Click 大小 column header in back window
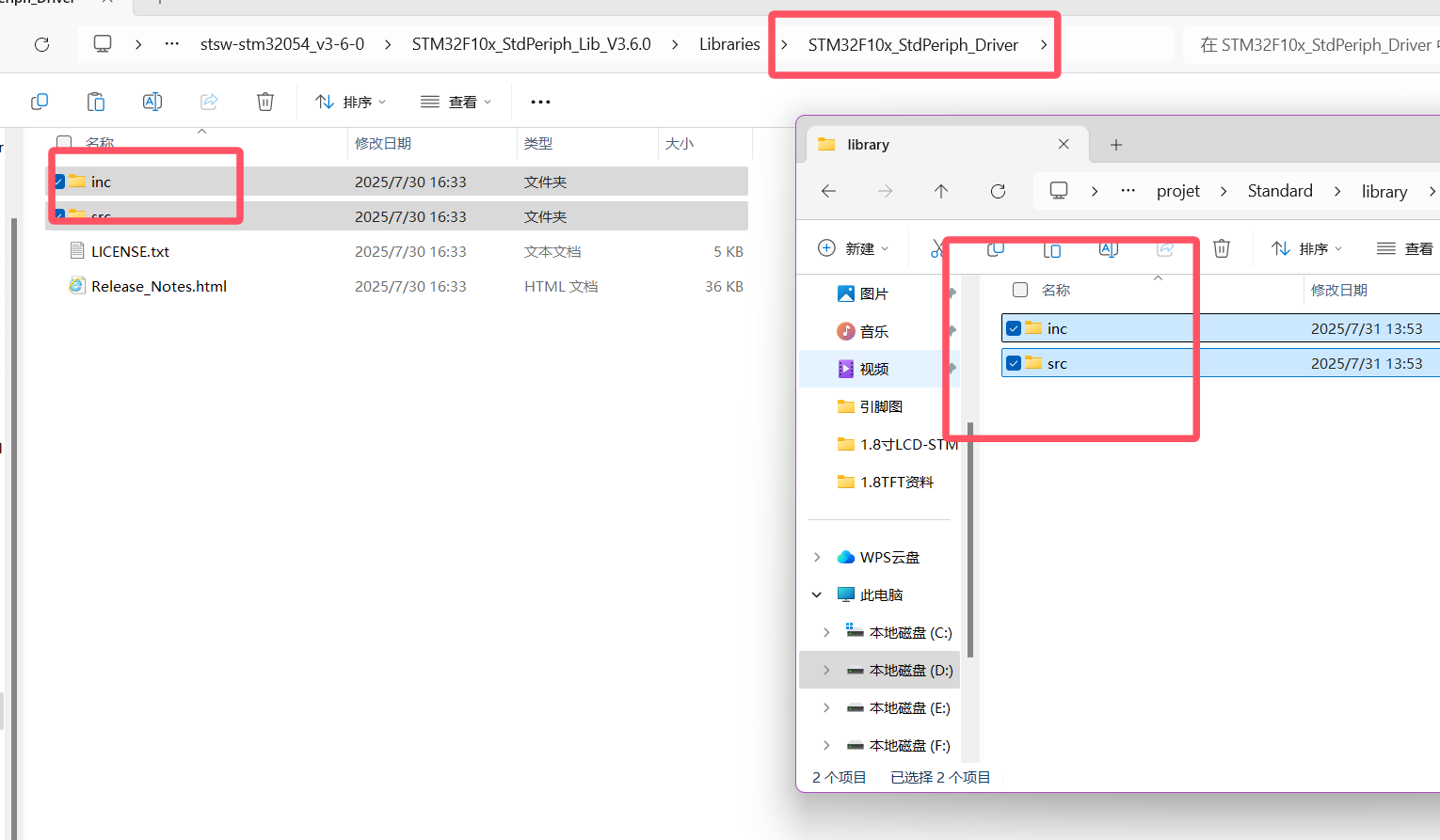The height and width of the screenshot is (840, 1440). [x=705, y=143]
